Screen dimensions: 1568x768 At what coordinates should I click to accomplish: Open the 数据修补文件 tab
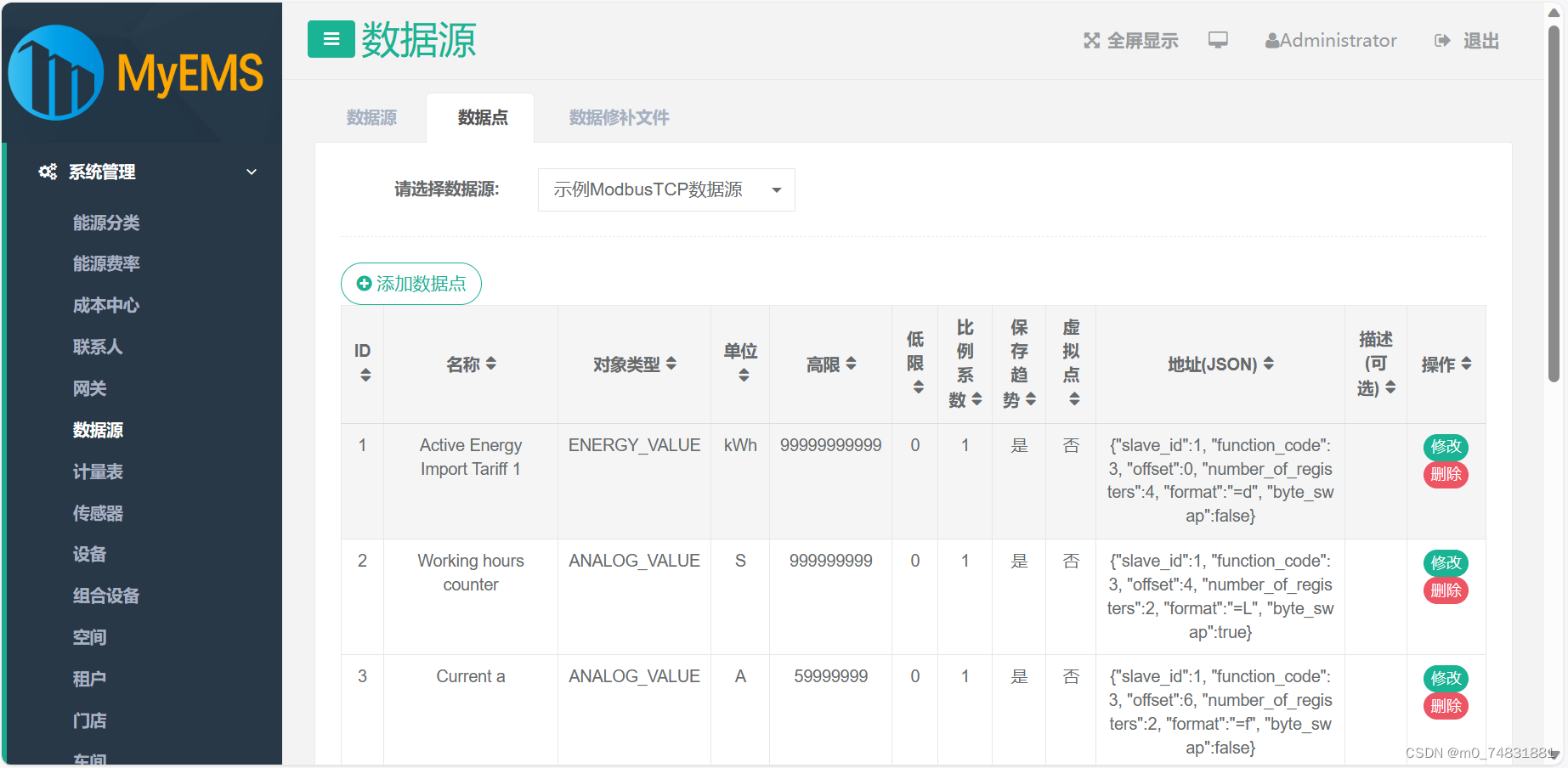[618, 117]
